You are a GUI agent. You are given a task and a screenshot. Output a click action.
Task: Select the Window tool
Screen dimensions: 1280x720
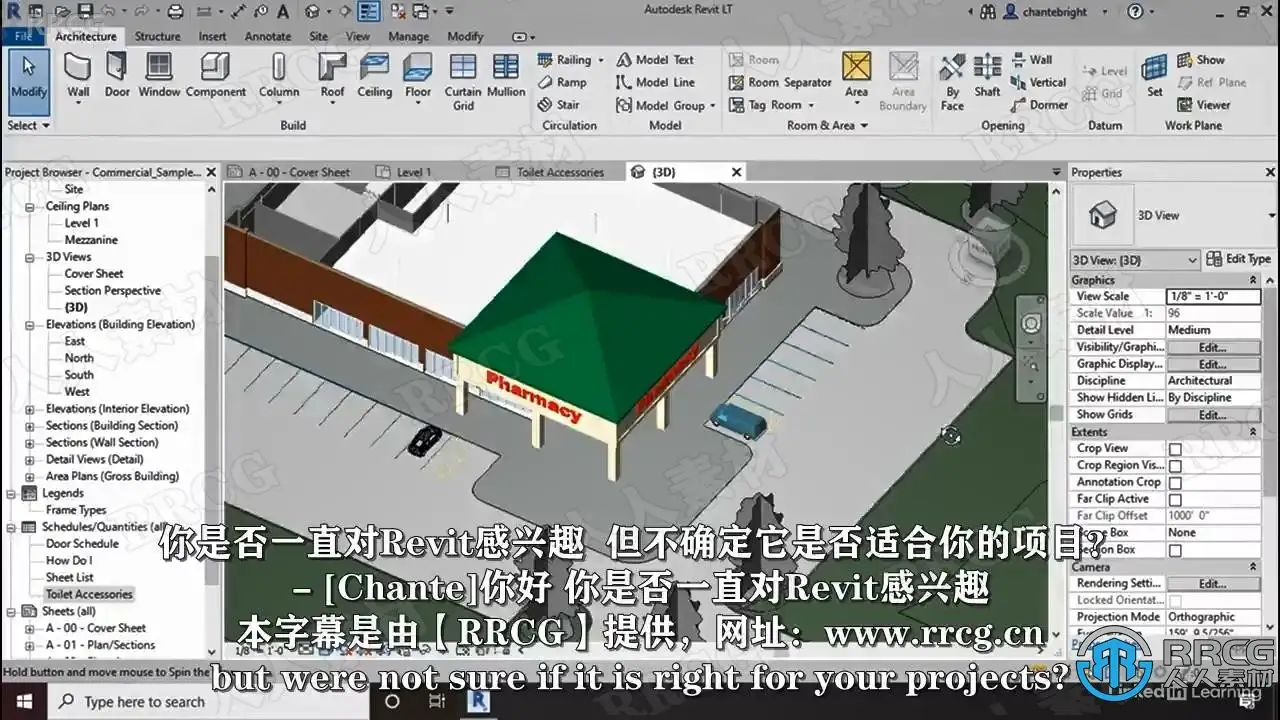coord(159,77)
